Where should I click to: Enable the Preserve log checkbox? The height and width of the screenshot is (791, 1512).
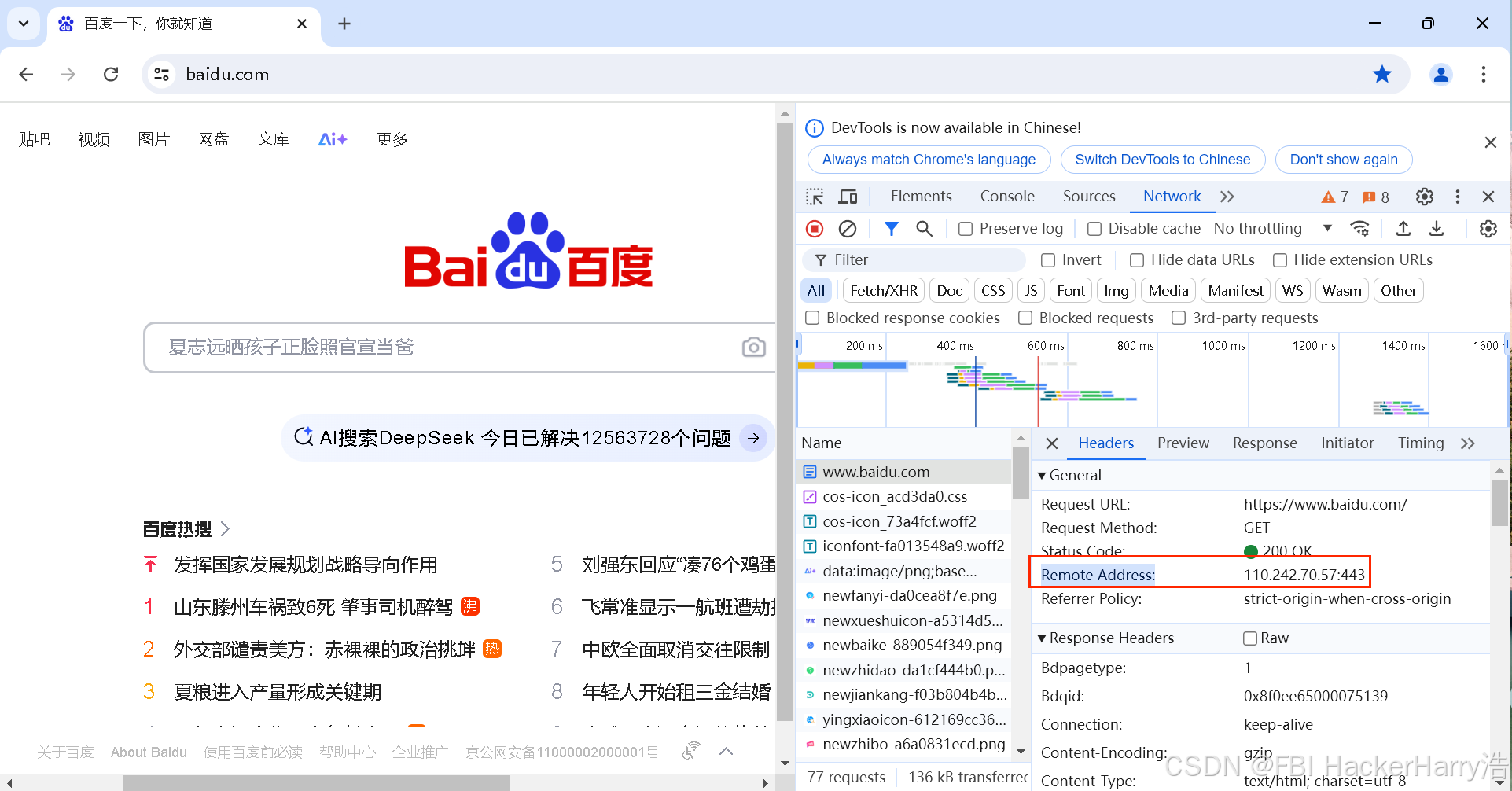pos(966,229)
